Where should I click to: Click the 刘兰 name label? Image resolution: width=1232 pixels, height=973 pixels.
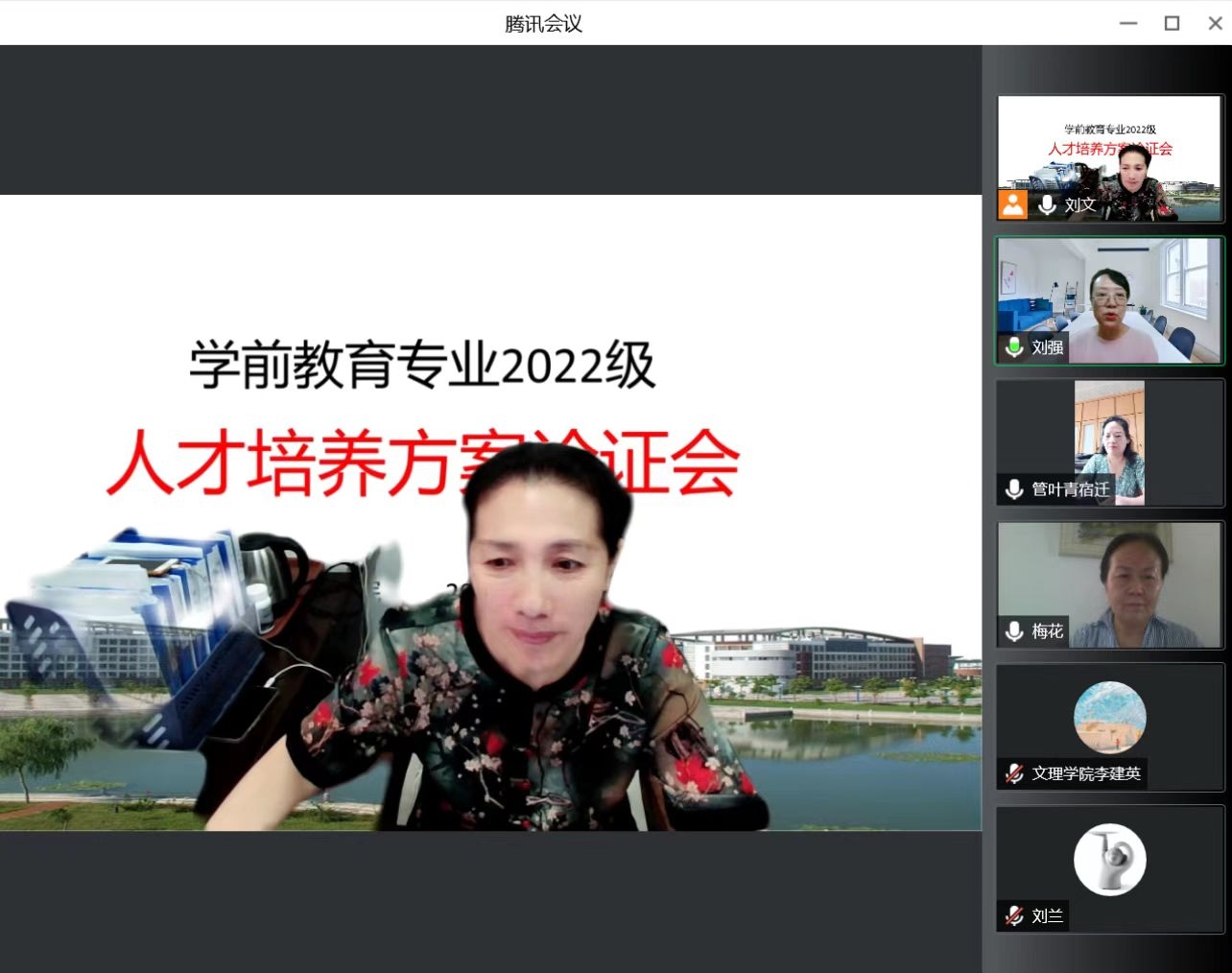click(x=1047, y=916)
